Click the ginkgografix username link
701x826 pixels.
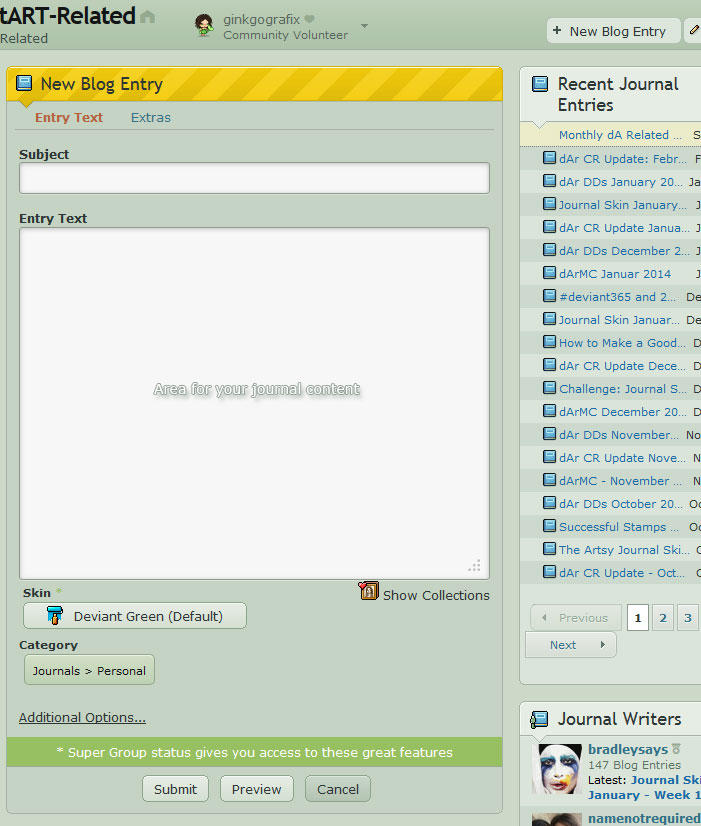tap(261, 19)
